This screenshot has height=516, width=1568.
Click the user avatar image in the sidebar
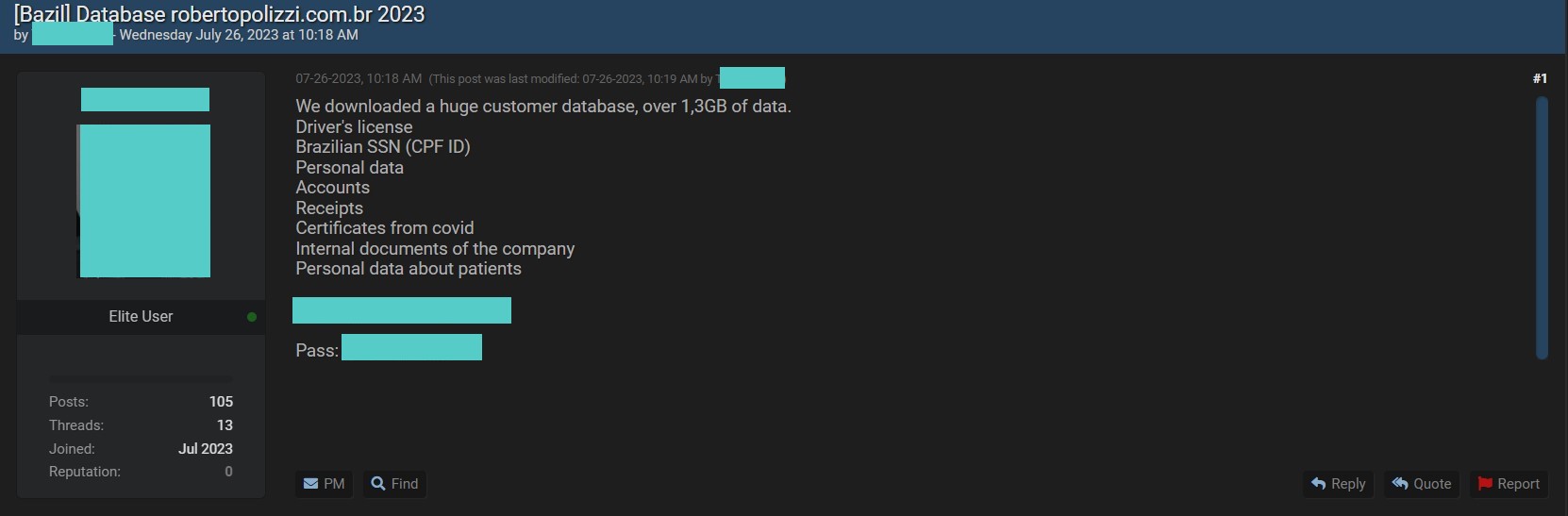tap(143, 201)
